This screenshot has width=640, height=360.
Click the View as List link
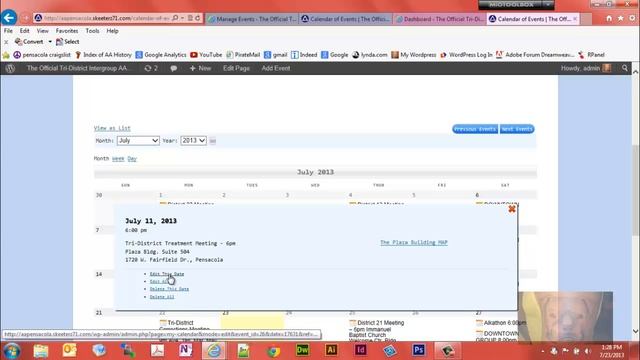click(112, 128)
